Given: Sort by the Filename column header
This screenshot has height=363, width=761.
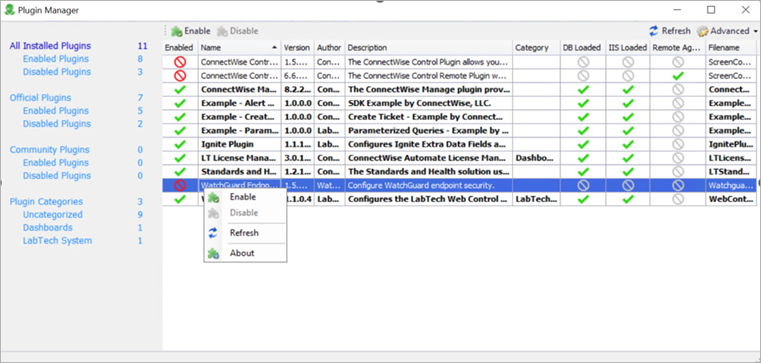Looking at the screenshot, I should pyautogui.click(x=731, y=48).
